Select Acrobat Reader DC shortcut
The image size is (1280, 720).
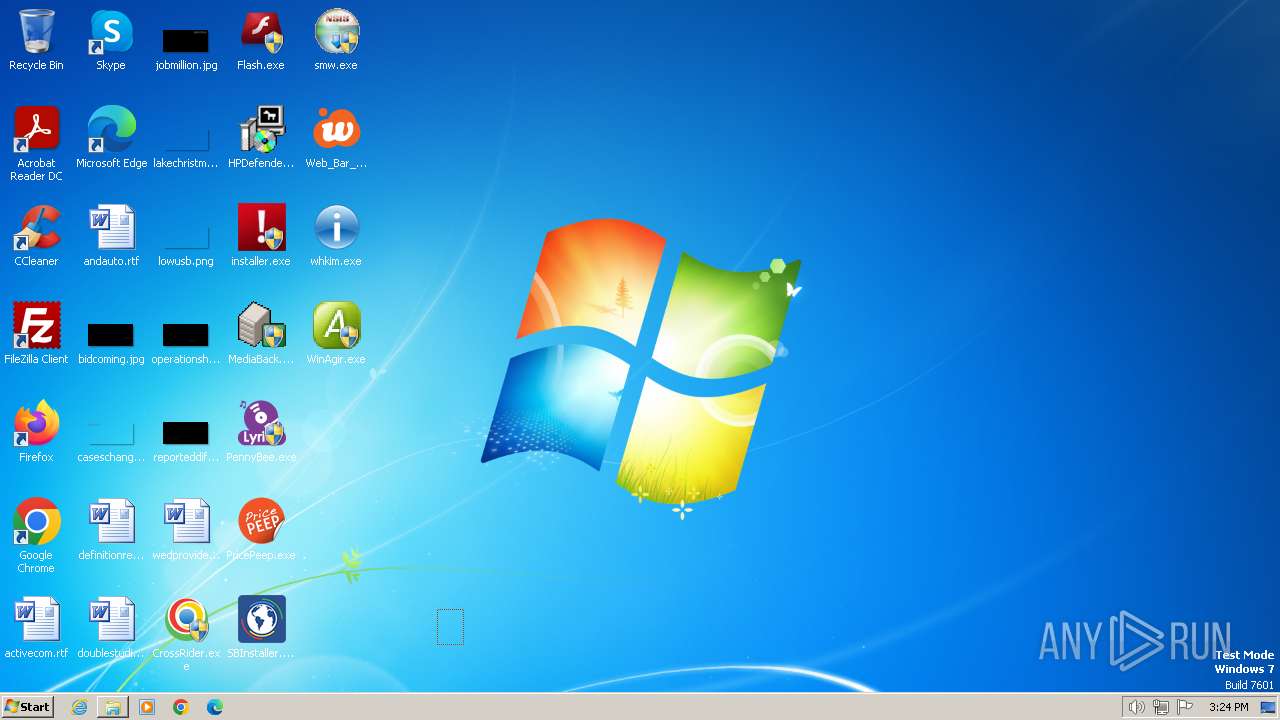pyautogui.click(x=36, y=144)
